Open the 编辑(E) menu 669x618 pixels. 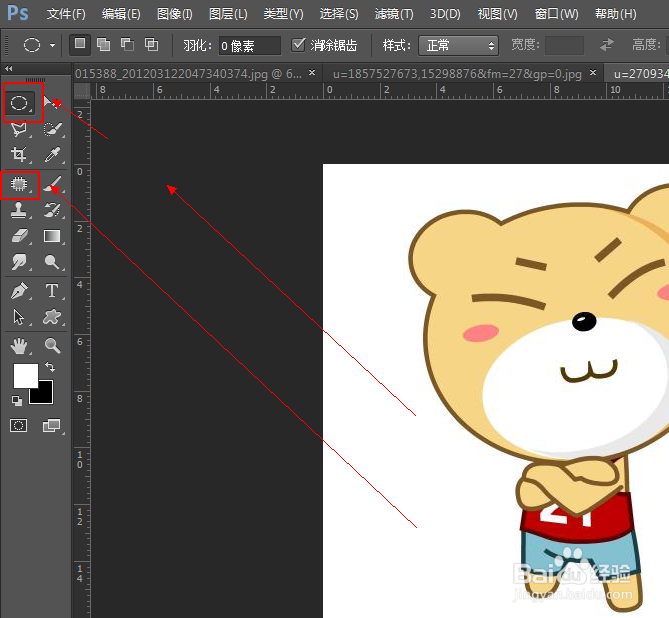pos(121,14)
